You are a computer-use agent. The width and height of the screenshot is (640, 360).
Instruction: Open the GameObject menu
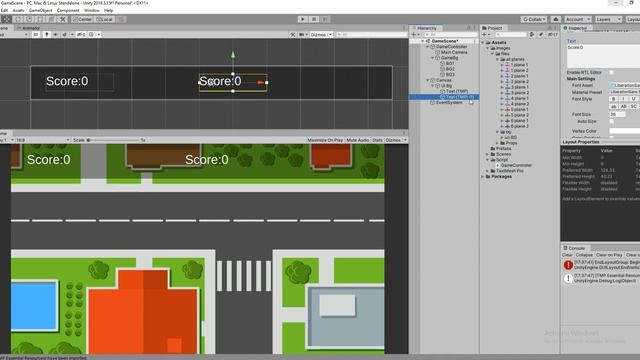point(40,10)
